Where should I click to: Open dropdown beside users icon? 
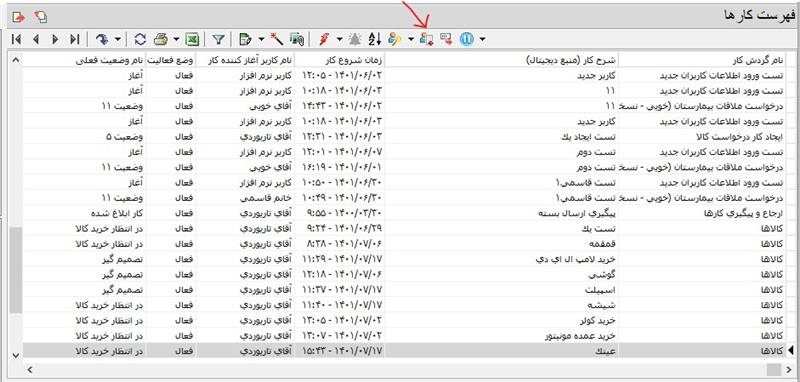[411, 39]
